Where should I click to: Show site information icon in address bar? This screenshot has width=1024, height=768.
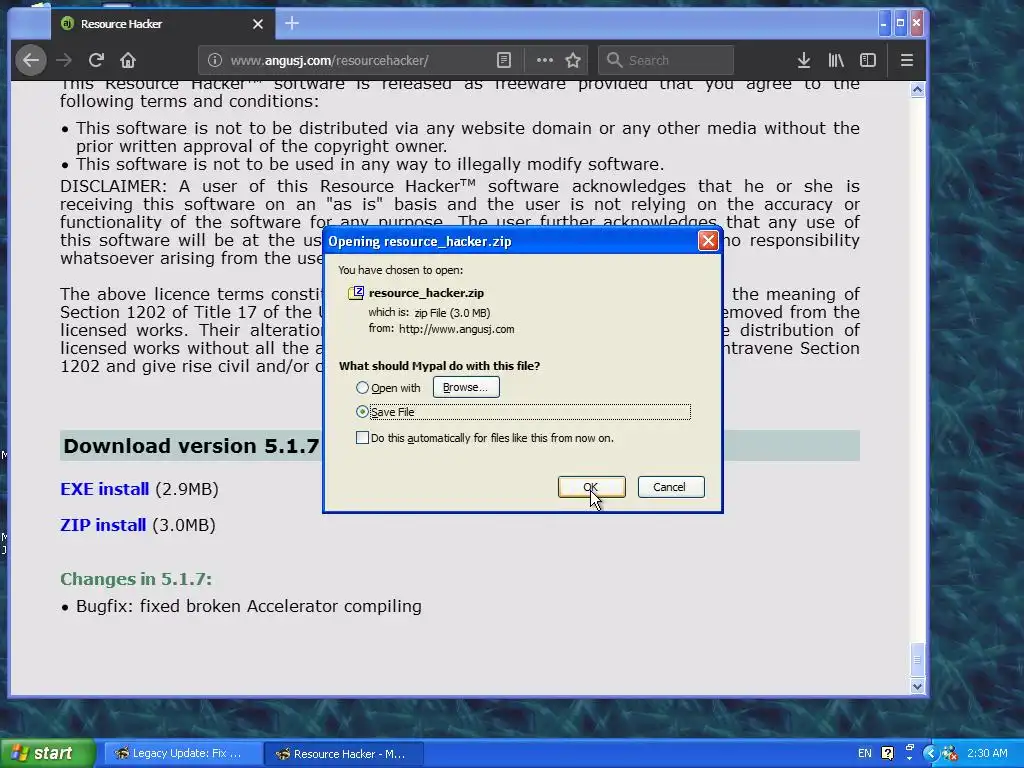point(214,61)
